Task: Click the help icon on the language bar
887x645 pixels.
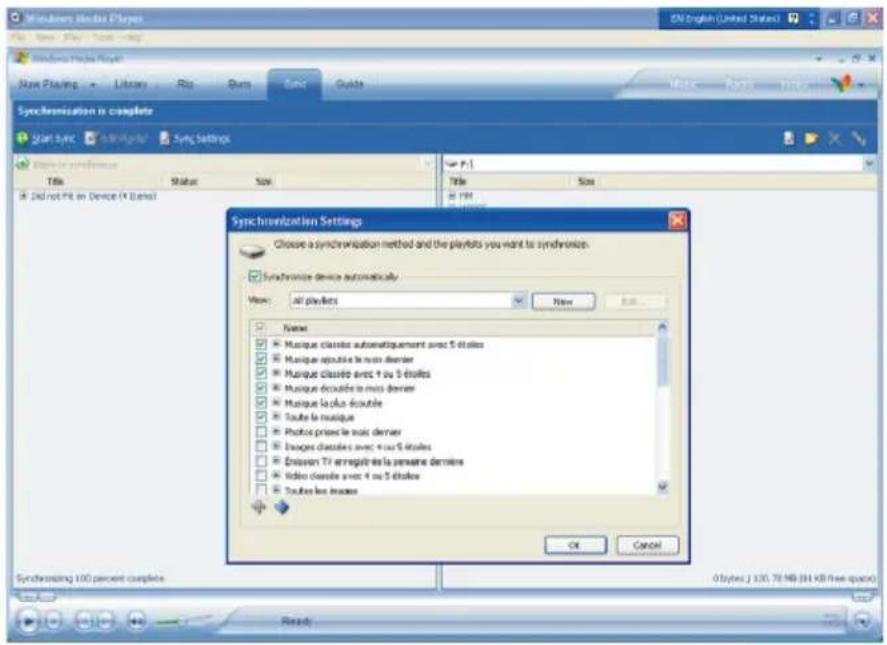Action: tap(794, 19)
